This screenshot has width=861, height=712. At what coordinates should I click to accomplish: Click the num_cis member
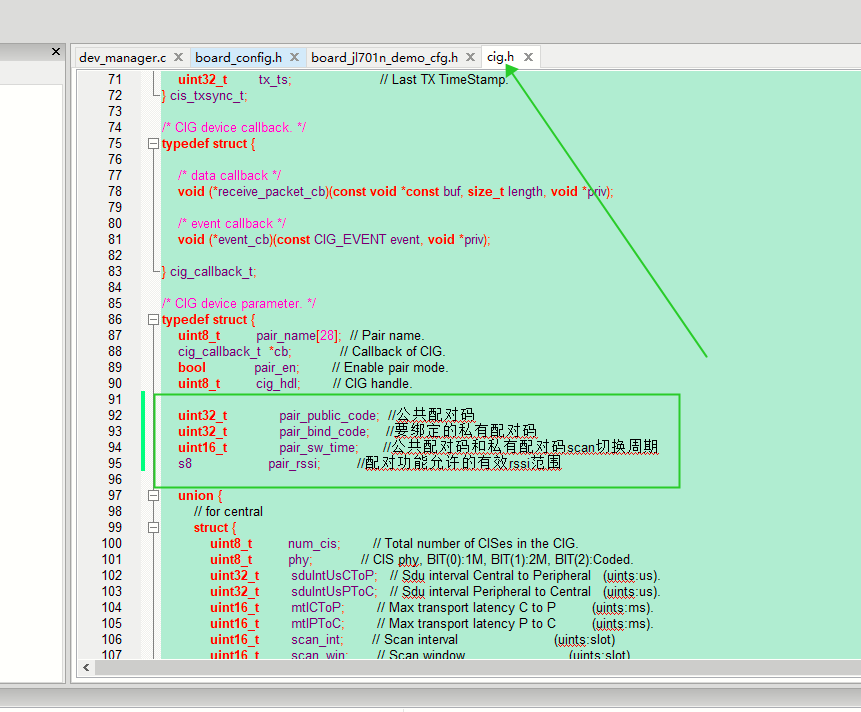[314, 544]
